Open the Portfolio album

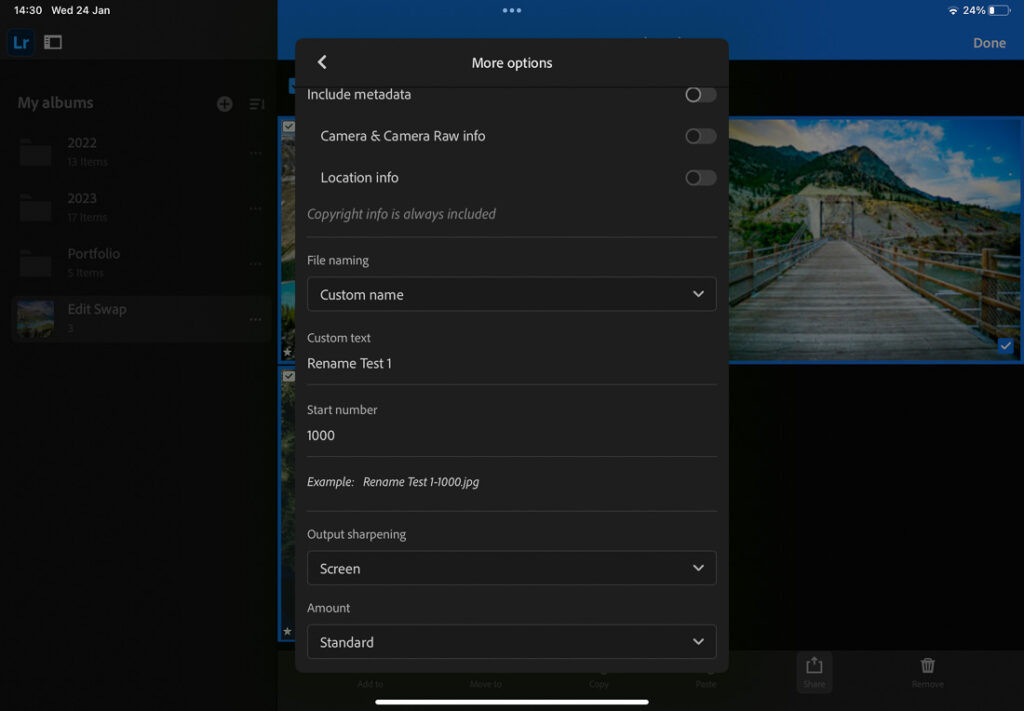pyautogui.click(x=140, y=264)
